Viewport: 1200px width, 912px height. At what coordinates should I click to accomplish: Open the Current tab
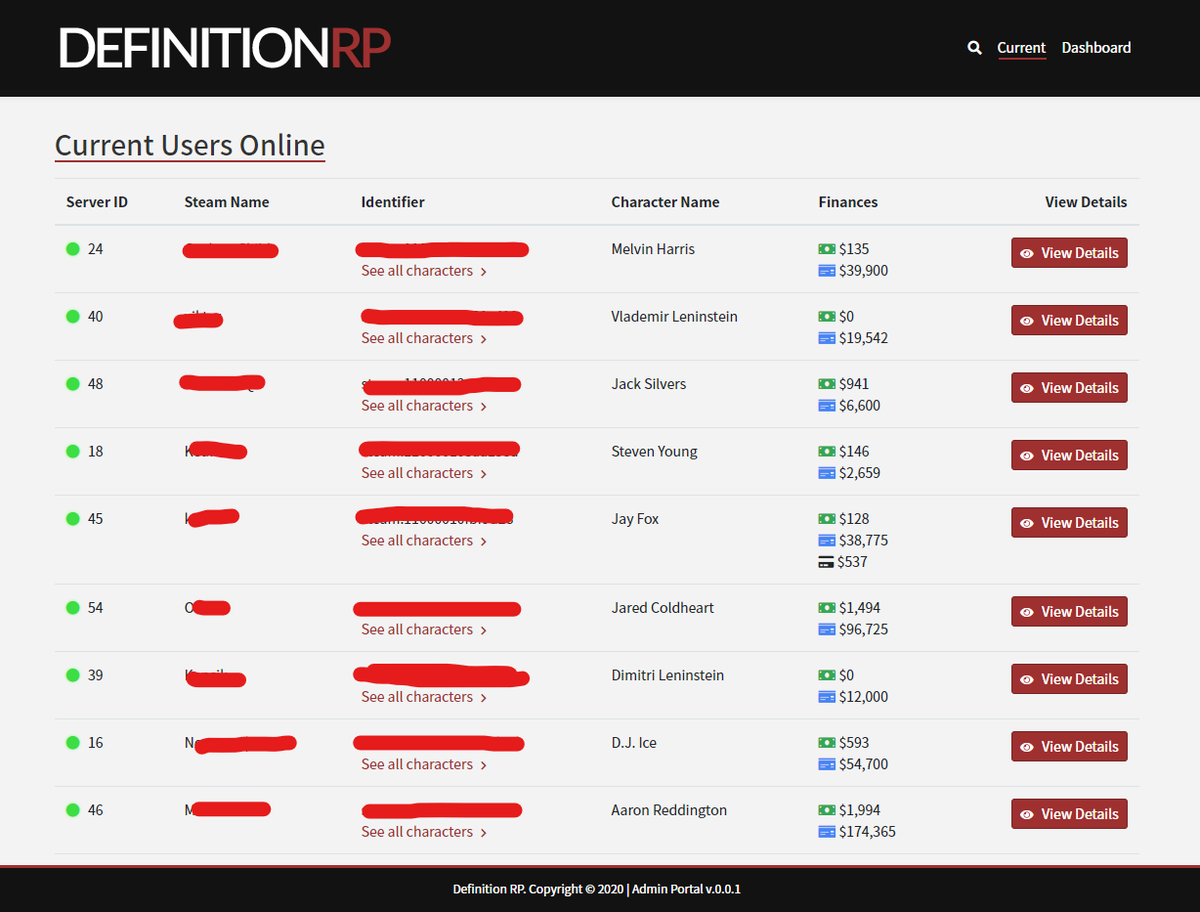(1021, 48)
